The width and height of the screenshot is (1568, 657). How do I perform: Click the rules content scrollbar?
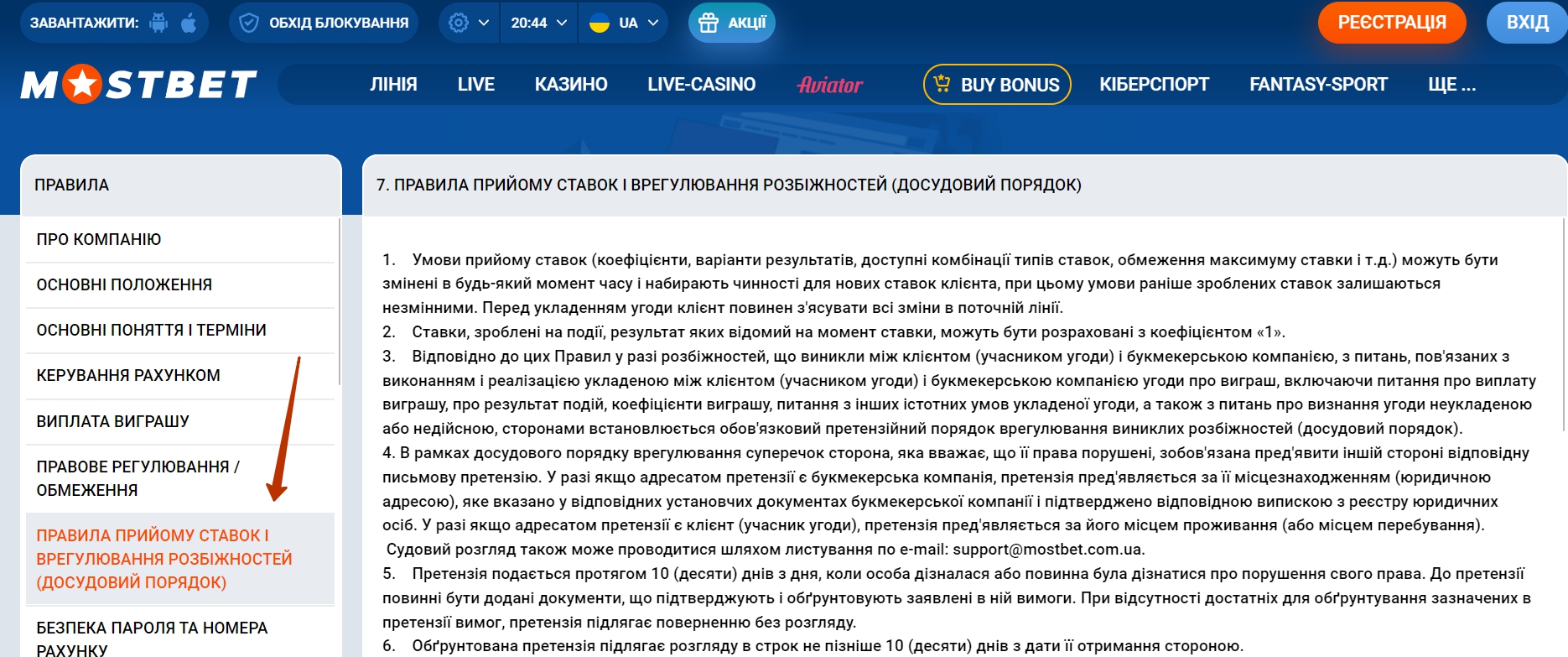point(1565,323)
